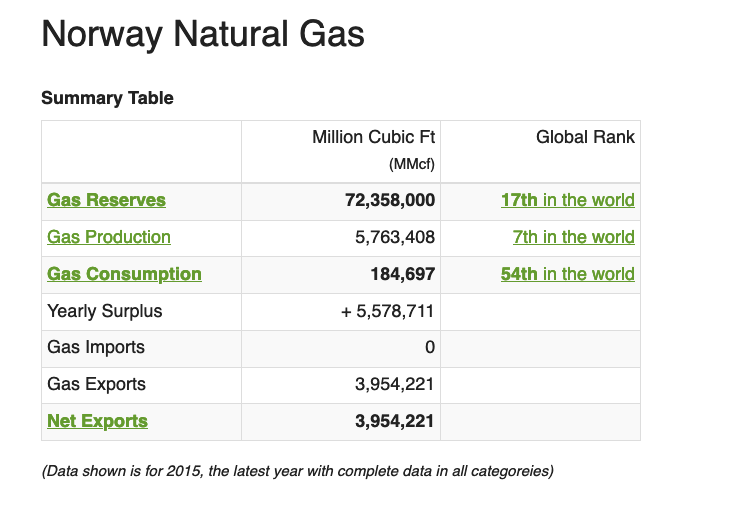The height and width of the screenshot is (515, 731).
Task: Click the 72,358,000 reserves value
Action: point(389,200)
